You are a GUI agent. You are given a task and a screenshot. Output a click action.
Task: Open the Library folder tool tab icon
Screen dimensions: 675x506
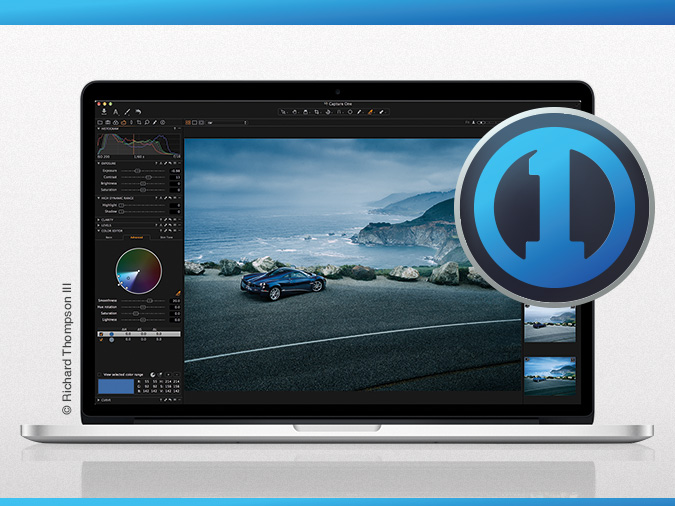[x=100, y=122]
